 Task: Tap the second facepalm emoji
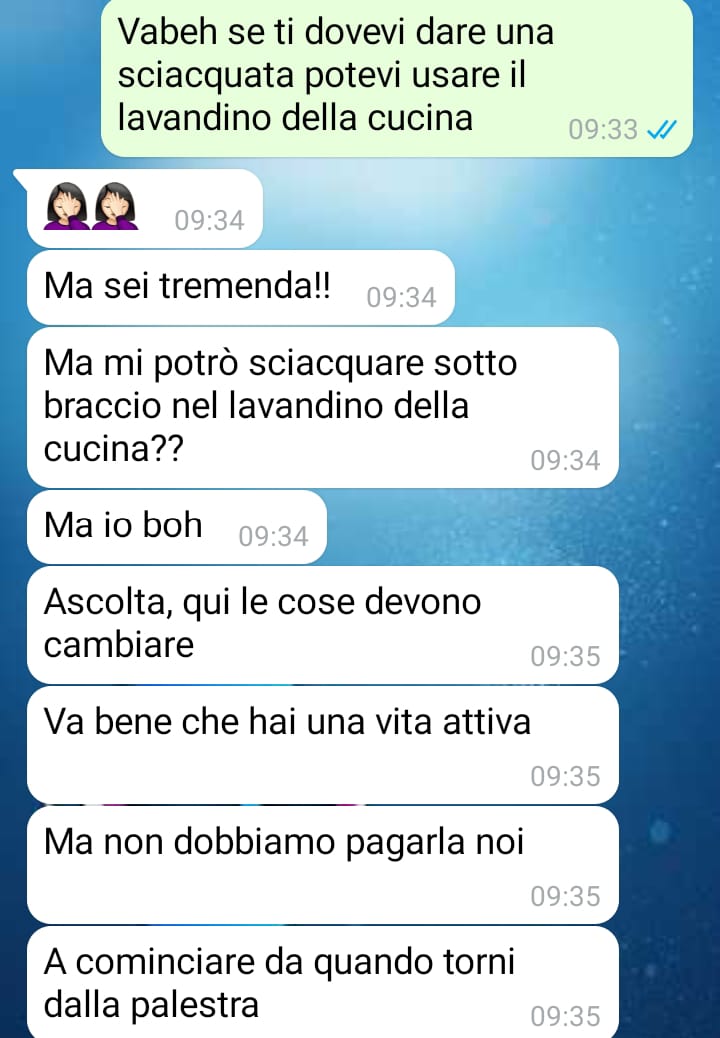pyautogui.click(x=115, y=207)
